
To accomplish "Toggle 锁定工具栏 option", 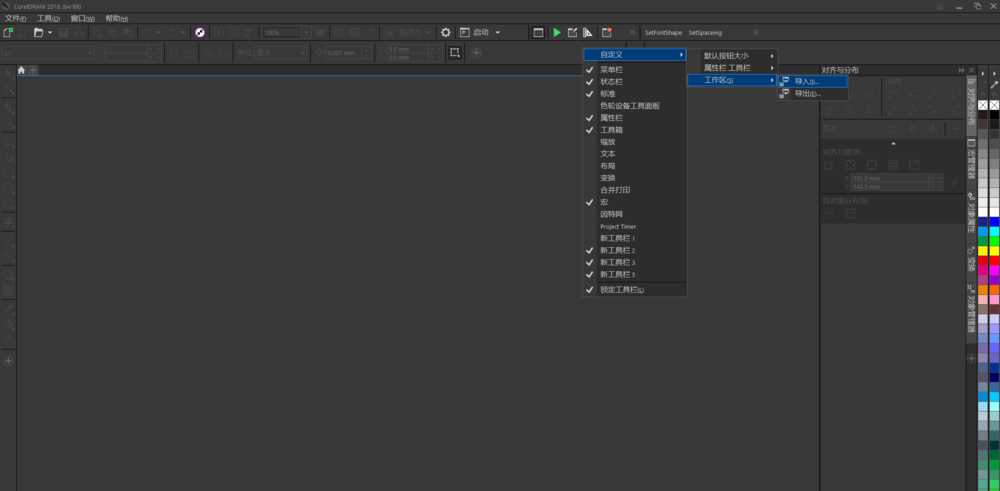I will pos(635,290).
